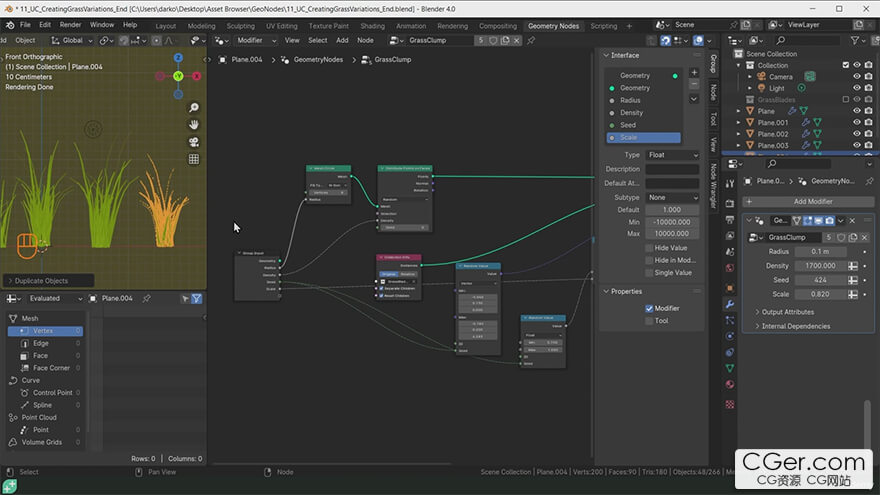Image resolution: width=880 pixels, height=495 pixels.
Task: Open the Render menu
Action: 70,25
